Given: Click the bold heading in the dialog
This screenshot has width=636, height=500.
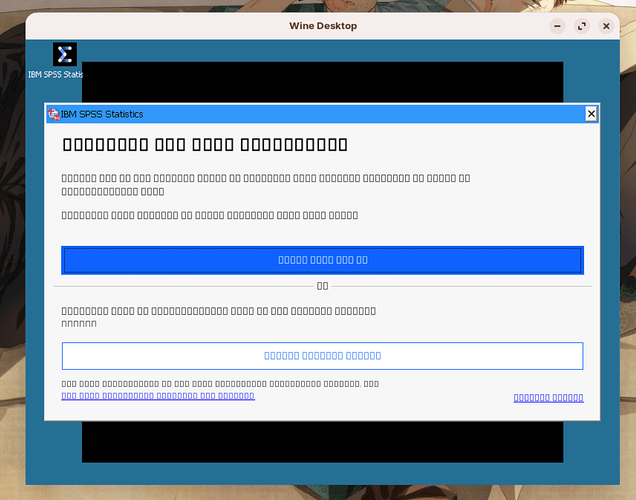Looking at the screenshot, I should [205, 145].
